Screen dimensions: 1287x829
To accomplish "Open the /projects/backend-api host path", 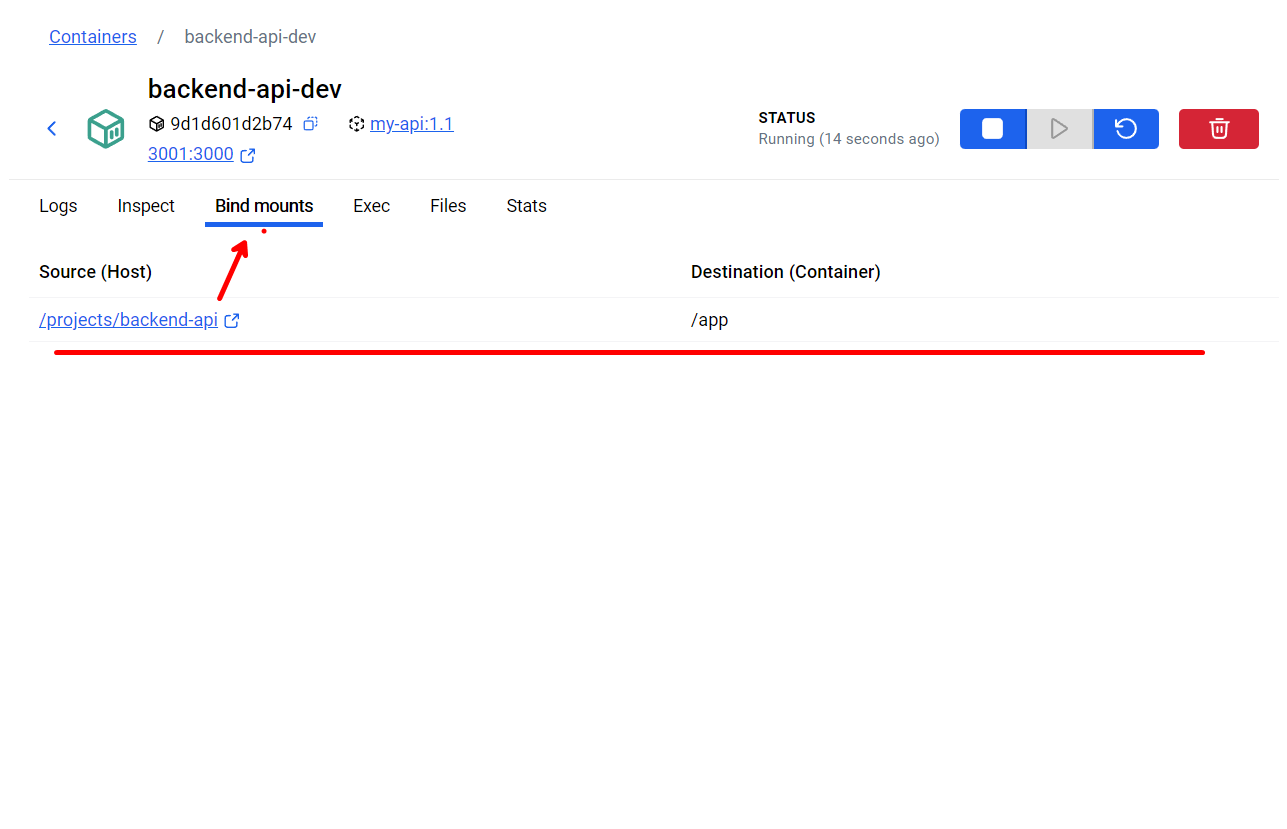I will pos(128,321).
